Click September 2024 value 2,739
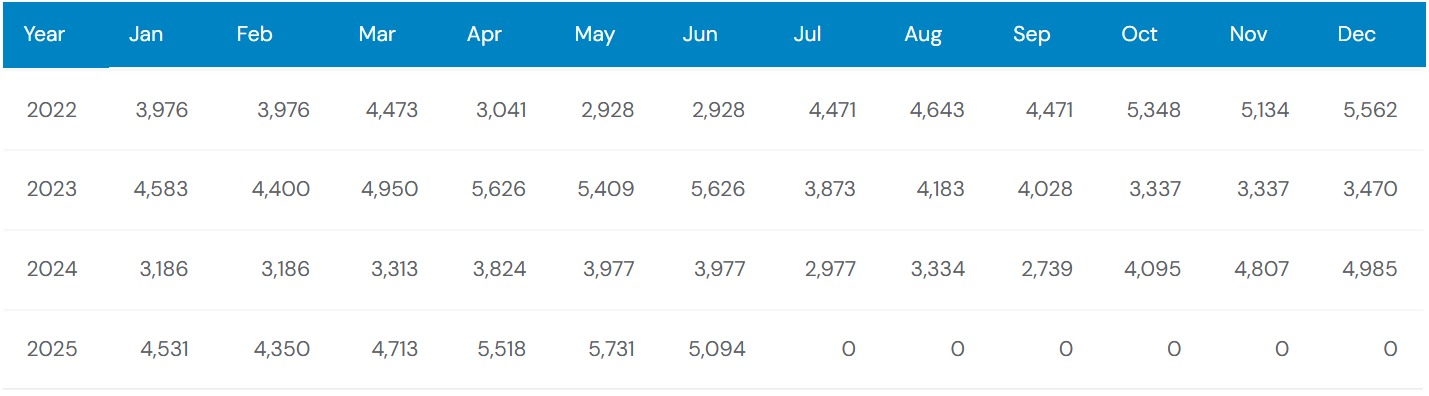The image size is (1429, 396). (x=1047, y=269)
